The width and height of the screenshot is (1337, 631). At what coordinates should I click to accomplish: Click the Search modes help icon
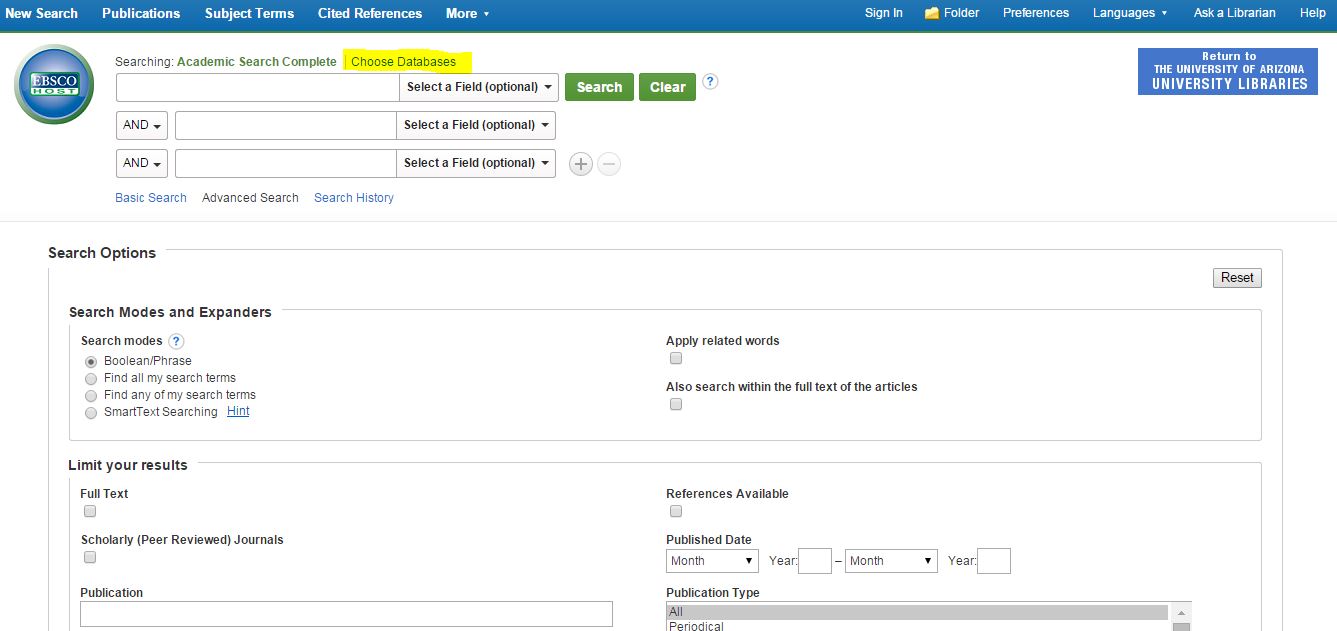point(176,341)
